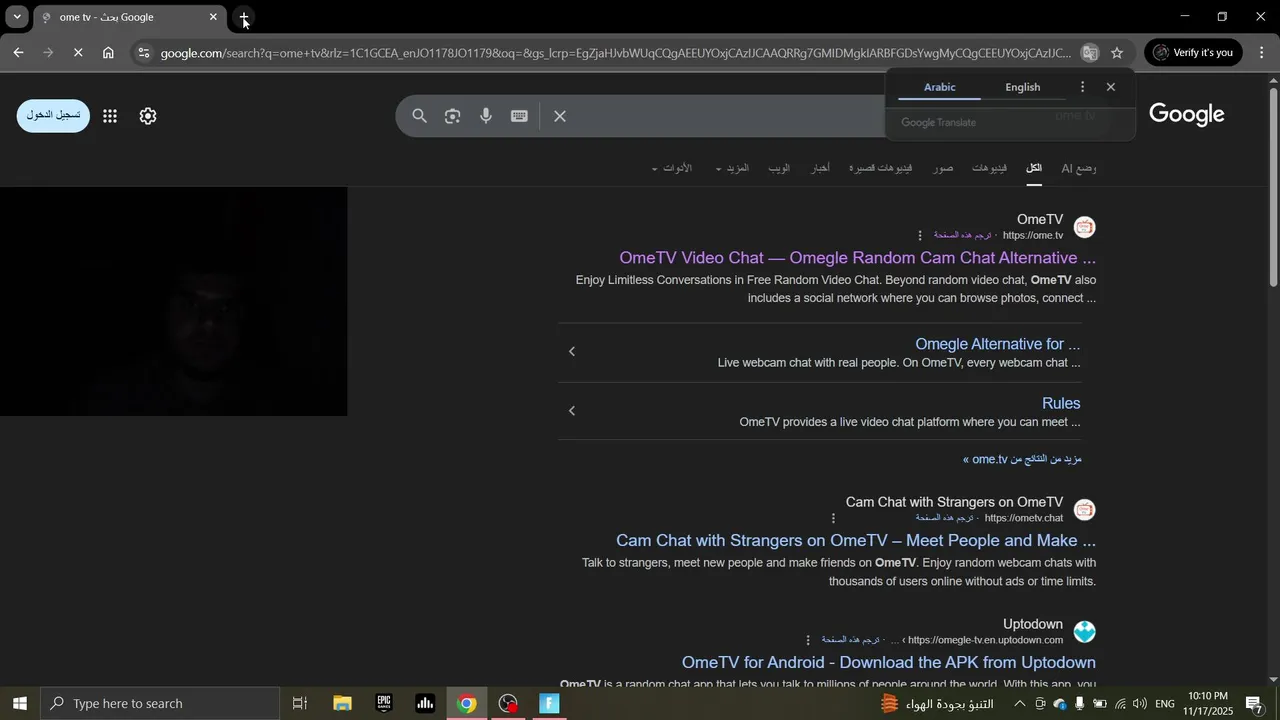Image resolution: width=1280 pixels, height=720 pixels.
Task: Switch to News results tab (أخبار)
Action: (x=820, y=168)
